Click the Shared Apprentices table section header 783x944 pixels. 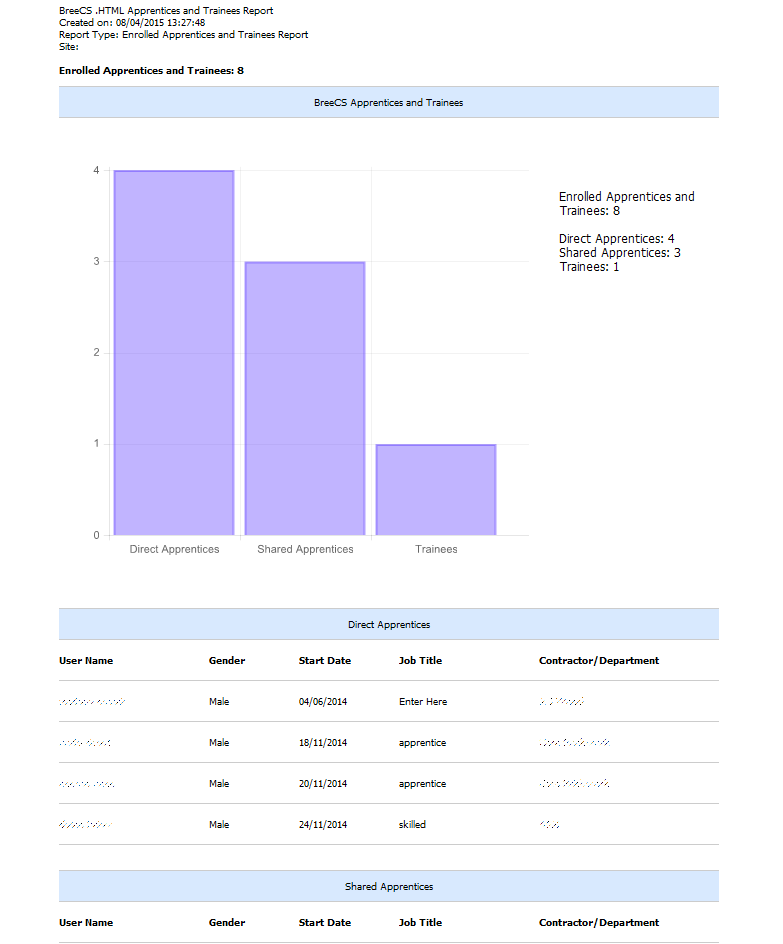click(388, 886)
